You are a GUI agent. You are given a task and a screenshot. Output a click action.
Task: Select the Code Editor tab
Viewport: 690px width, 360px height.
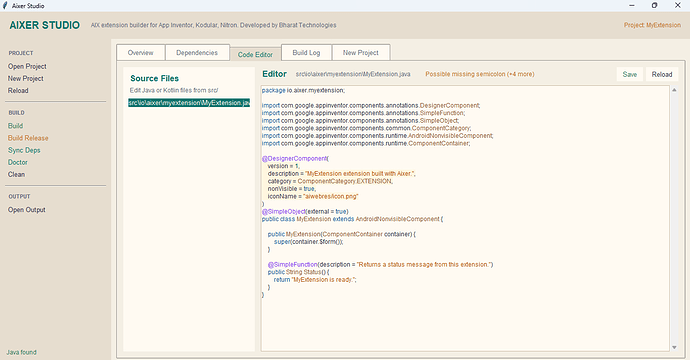(255, 55)
